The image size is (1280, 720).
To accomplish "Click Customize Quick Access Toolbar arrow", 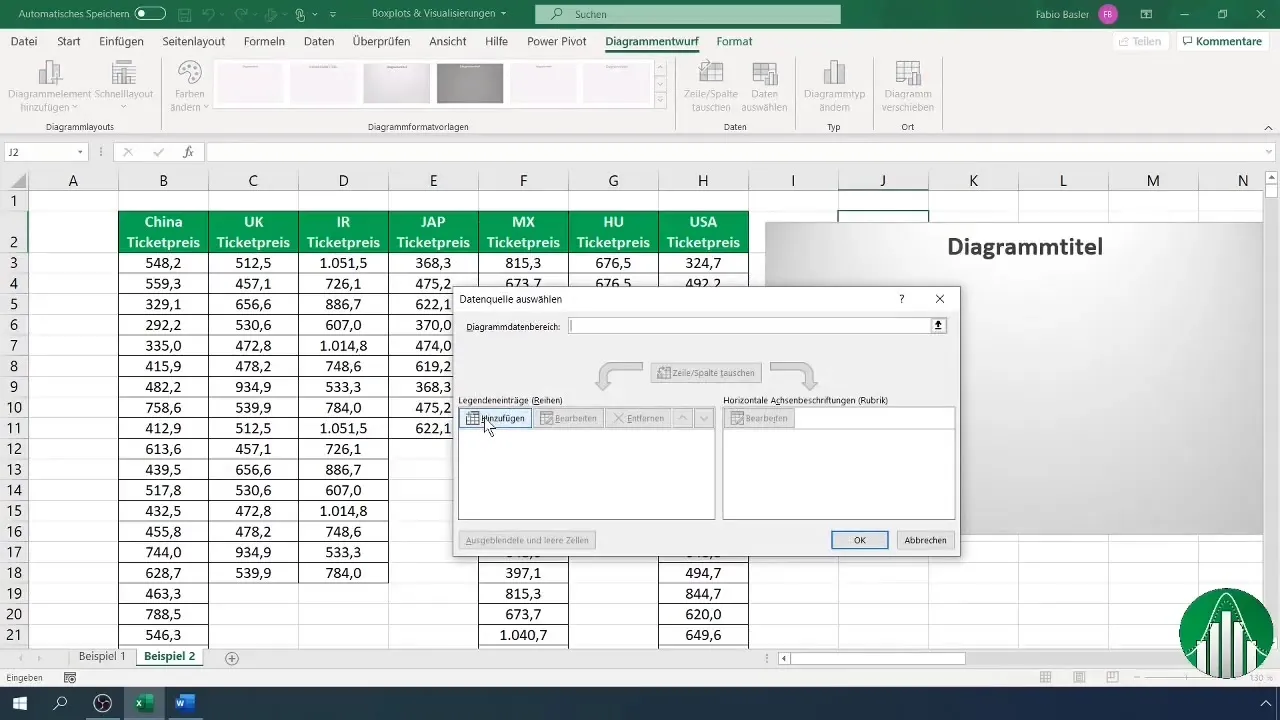I will 333,14.
